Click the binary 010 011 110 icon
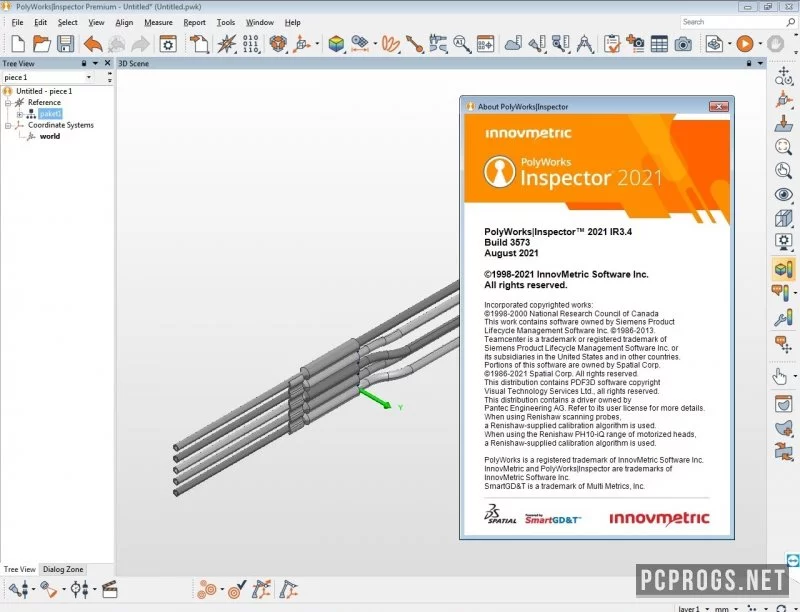This screenshot has height=612, width=800. tap(251, 44)
